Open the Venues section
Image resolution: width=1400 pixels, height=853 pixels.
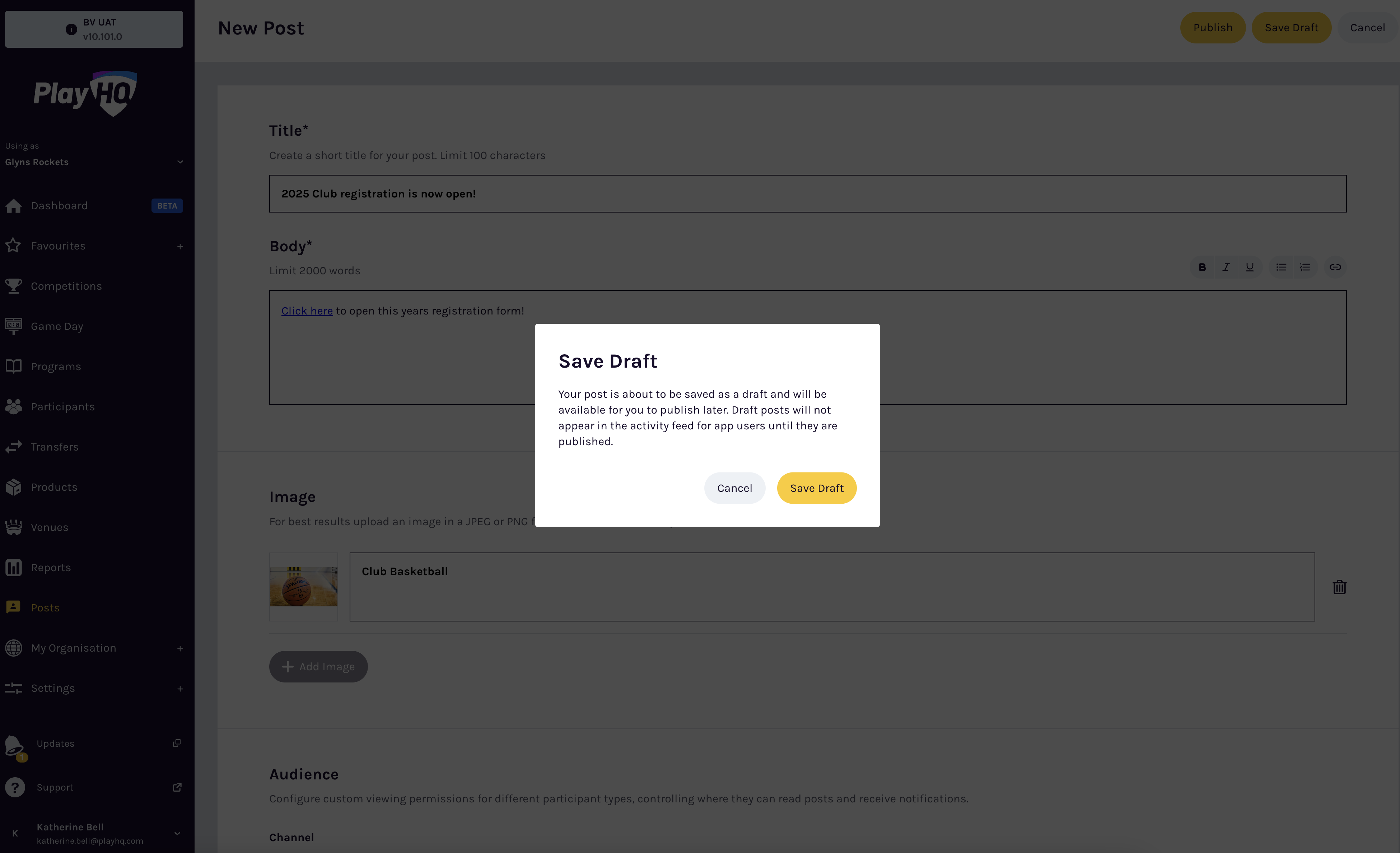[50, 527]
